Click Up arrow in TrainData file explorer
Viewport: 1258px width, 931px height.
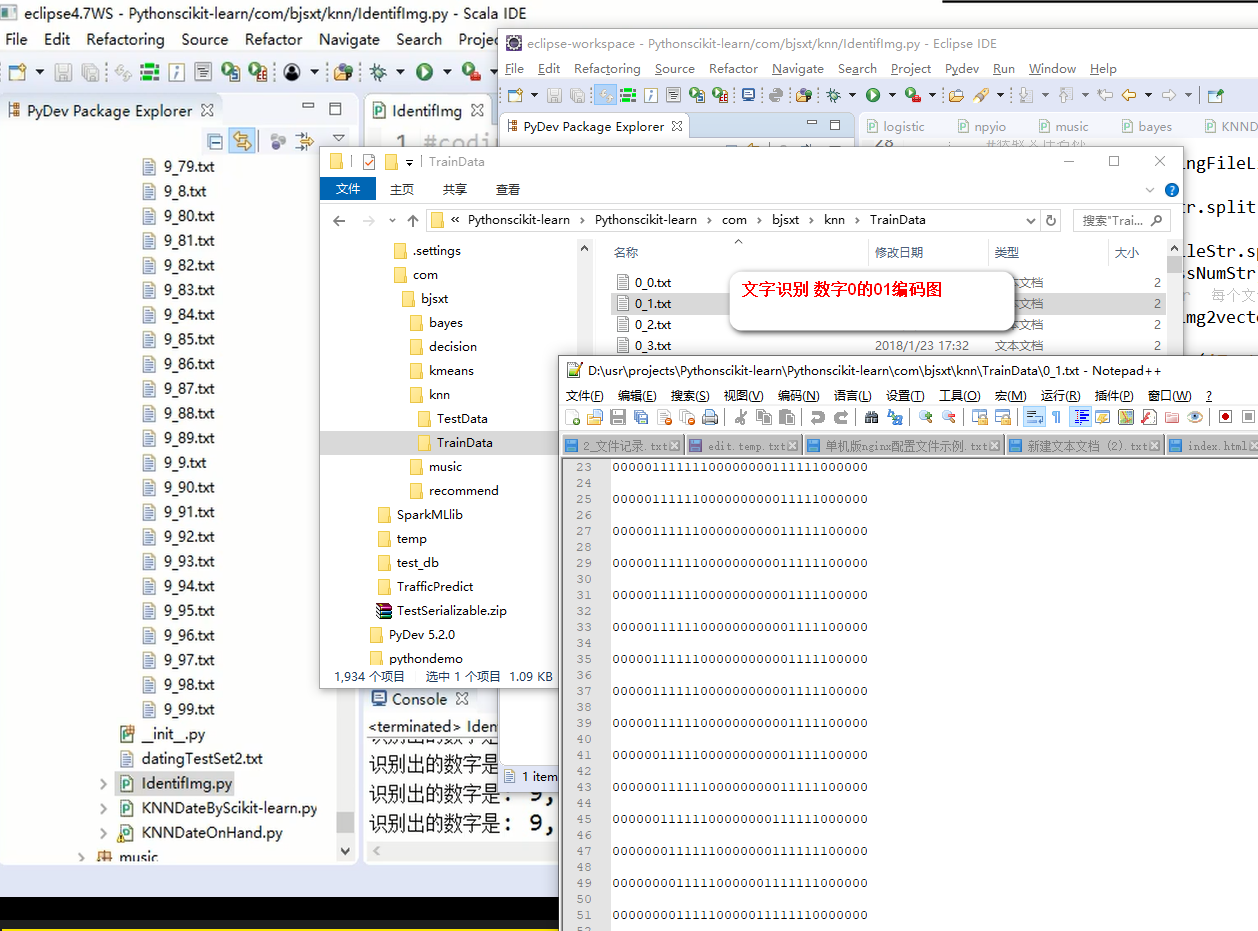tap(413, 220)
